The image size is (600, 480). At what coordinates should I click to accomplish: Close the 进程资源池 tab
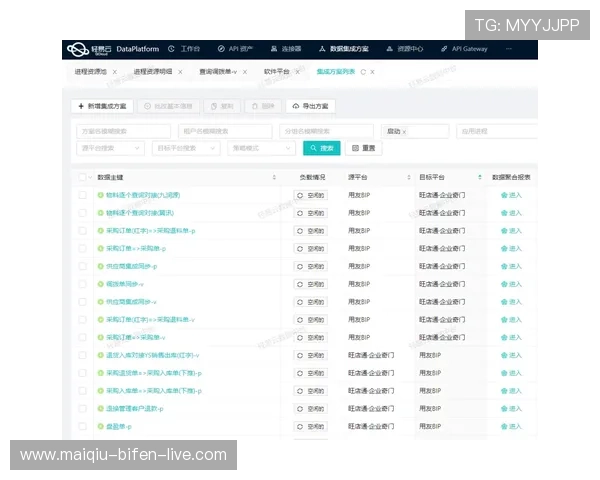click(114, 72)
